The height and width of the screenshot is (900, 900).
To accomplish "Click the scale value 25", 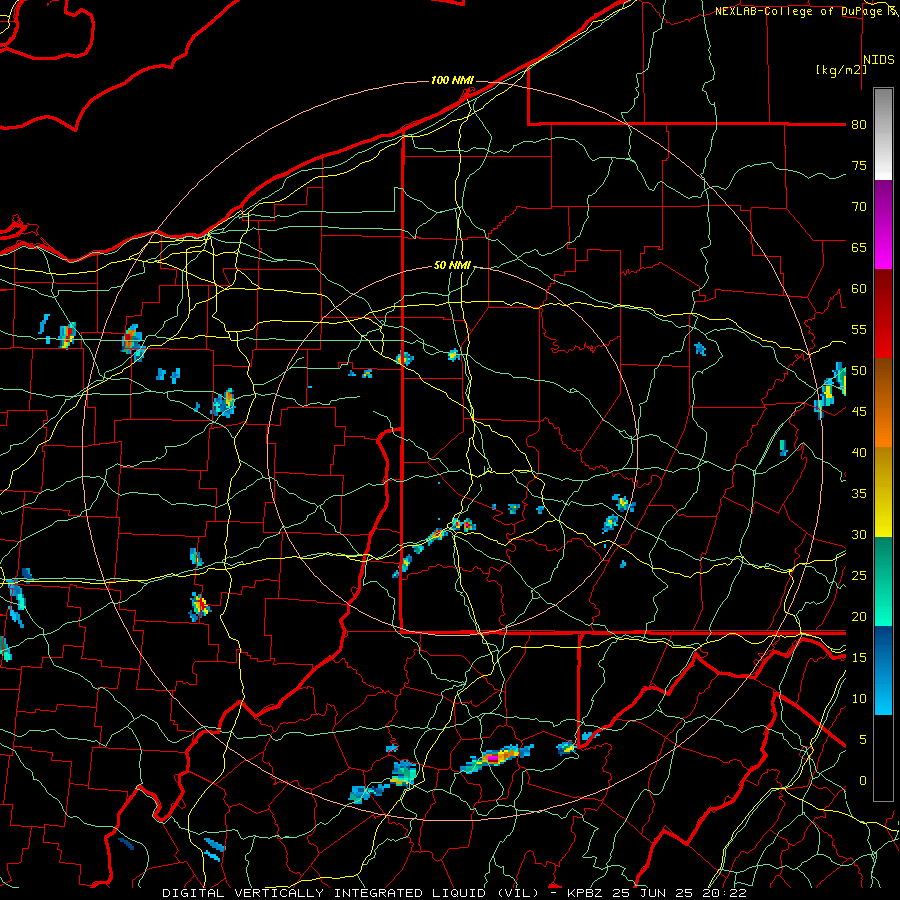I will [859, 576].
